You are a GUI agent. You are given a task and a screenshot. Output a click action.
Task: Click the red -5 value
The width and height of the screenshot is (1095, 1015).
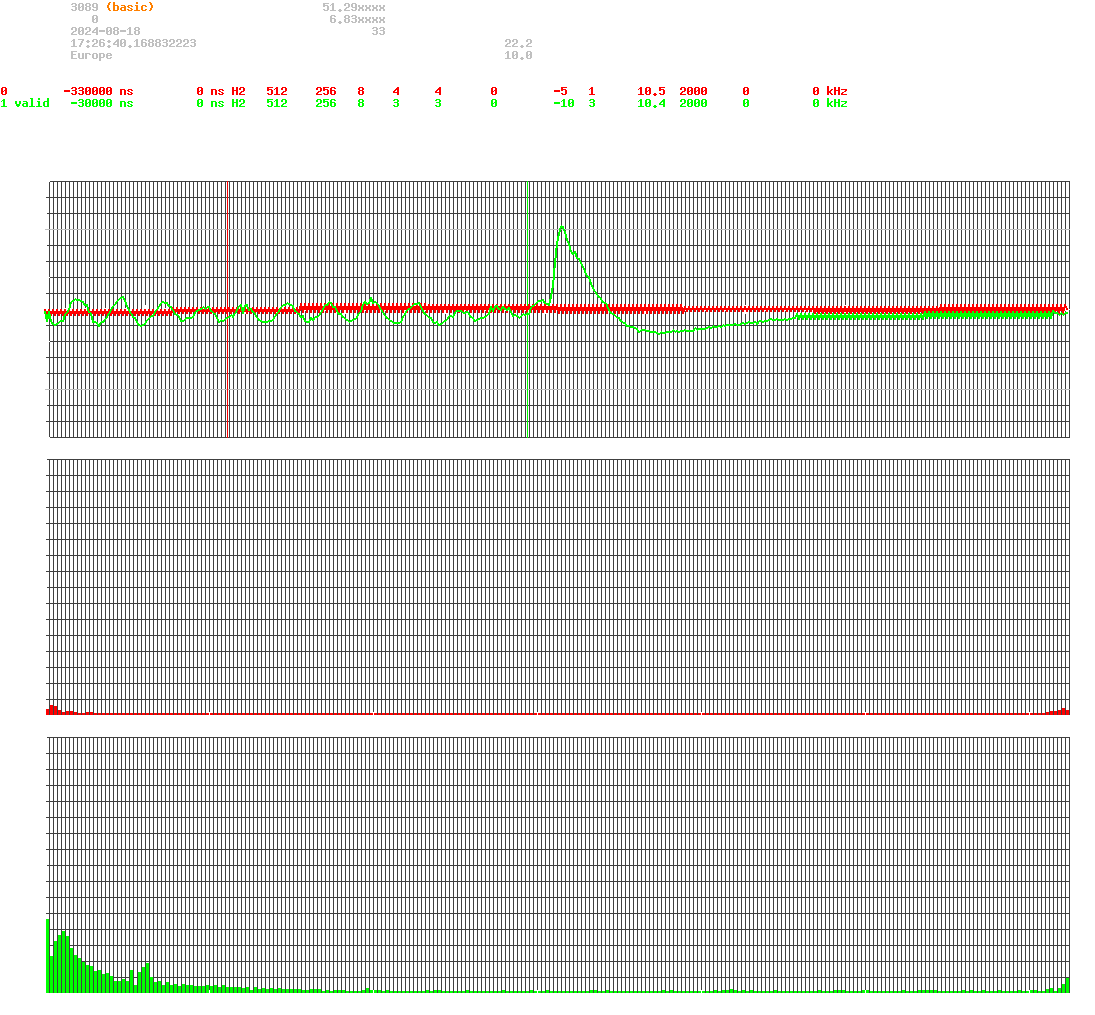click(x=560, y=92)
